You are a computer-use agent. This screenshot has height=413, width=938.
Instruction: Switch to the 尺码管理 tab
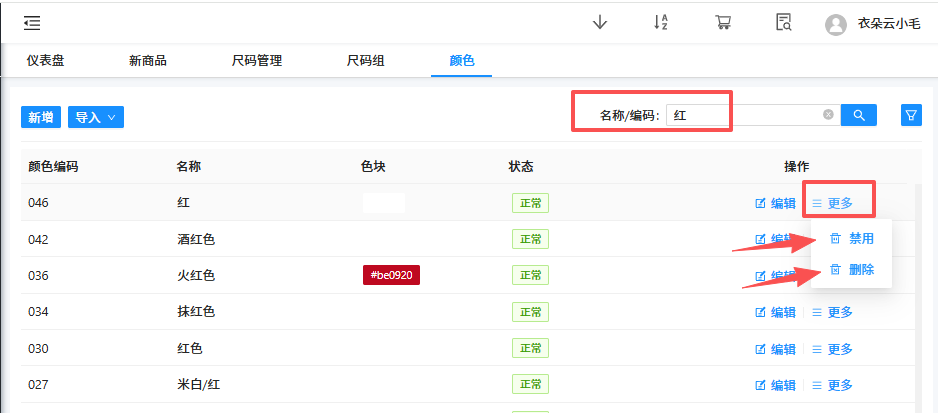point(256,61)
